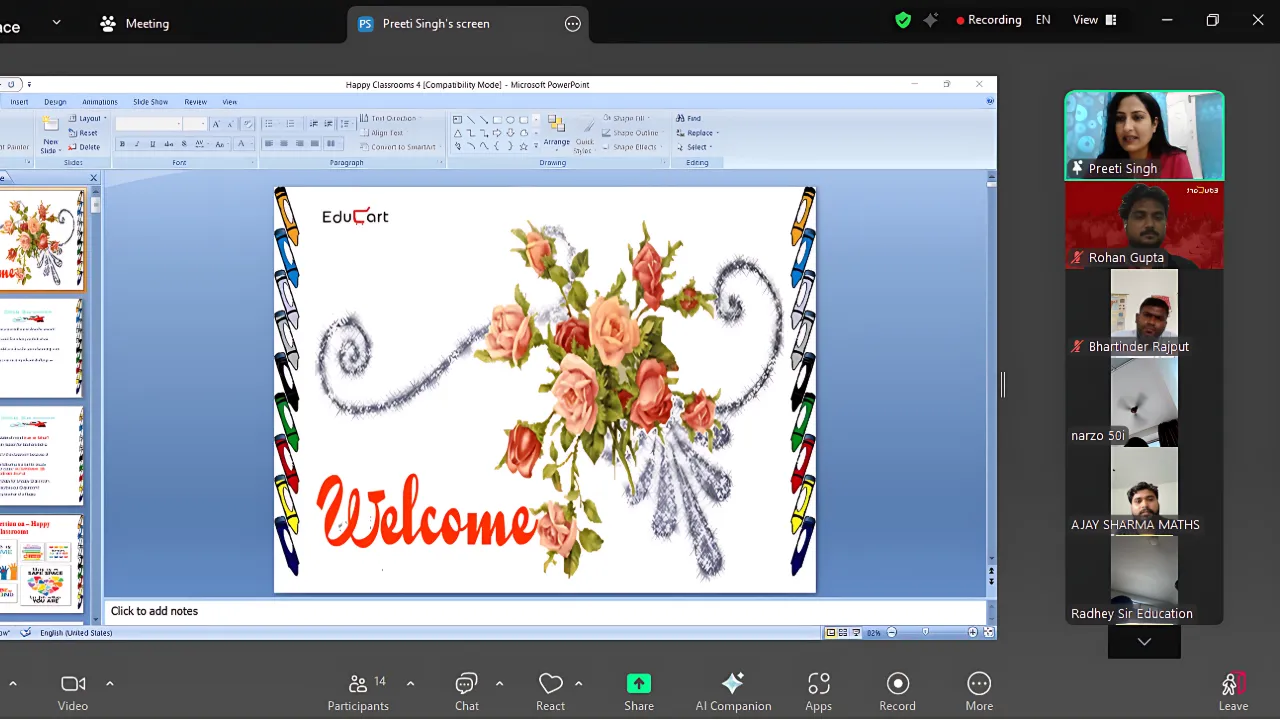Click the Underline formatting button

152,144
